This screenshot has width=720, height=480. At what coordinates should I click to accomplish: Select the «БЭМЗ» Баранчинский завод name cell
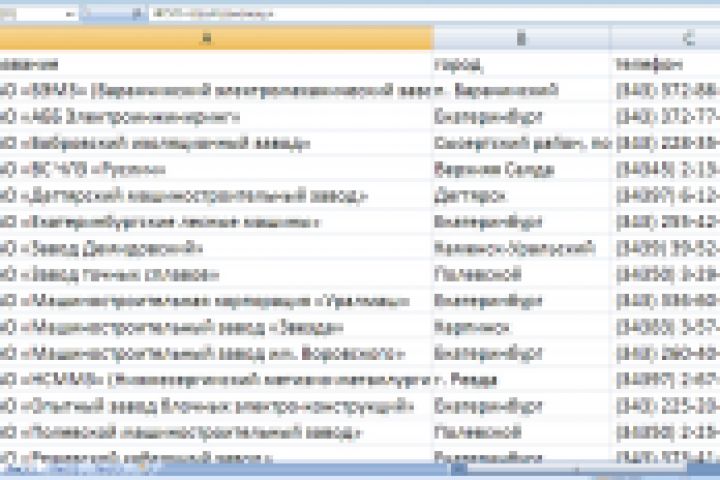tap(216, 90)
